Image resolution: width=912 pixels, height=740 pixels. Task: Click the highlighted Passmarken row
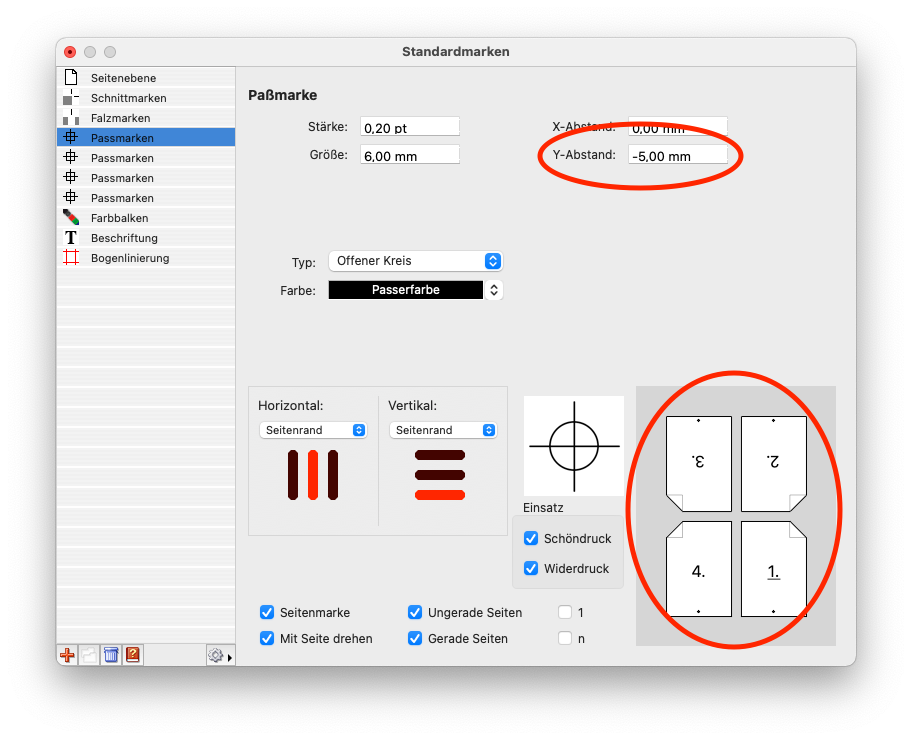click(x=146, y=137)
